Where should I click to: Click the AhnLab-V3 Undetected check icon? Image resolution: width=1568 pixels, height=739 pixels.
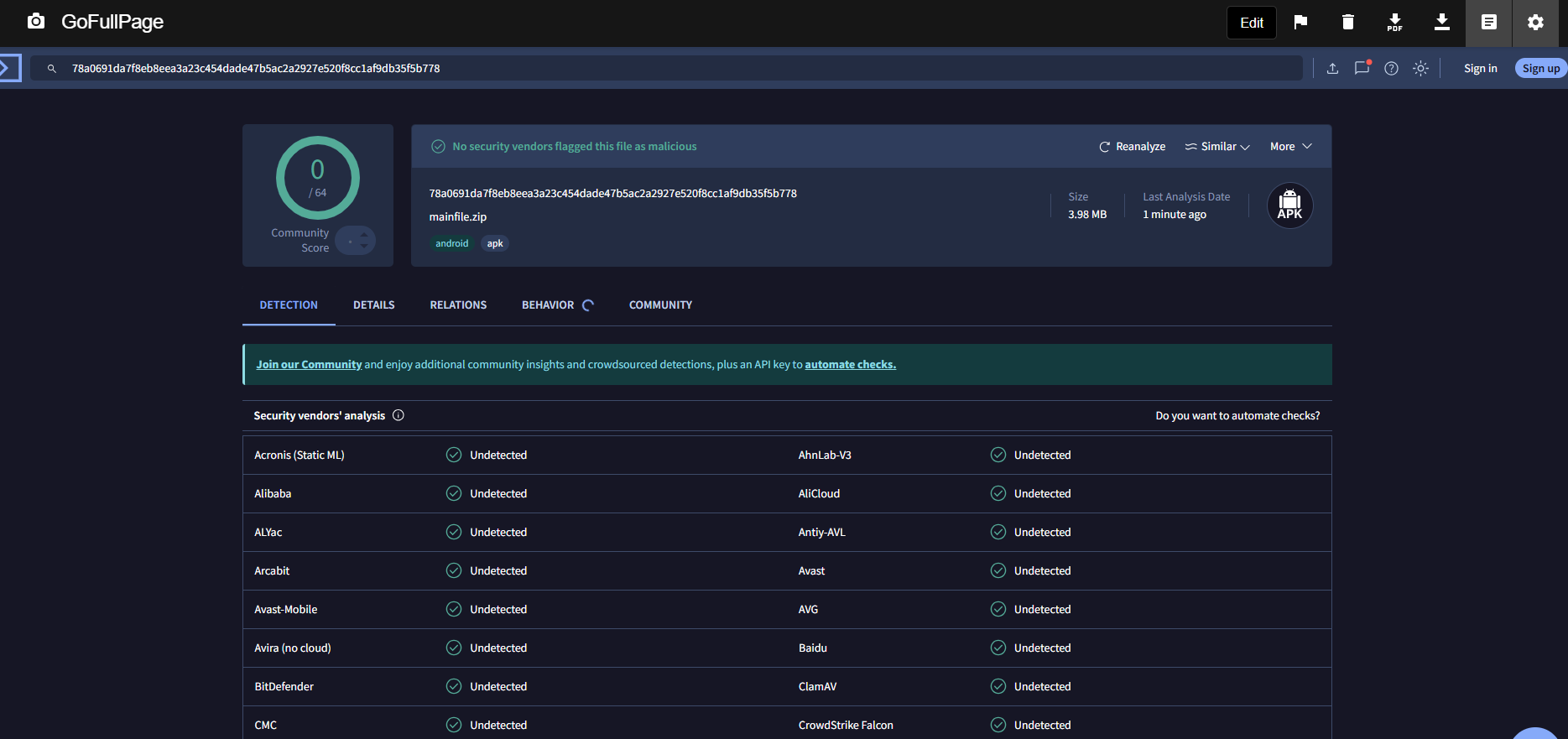[998, 455]
